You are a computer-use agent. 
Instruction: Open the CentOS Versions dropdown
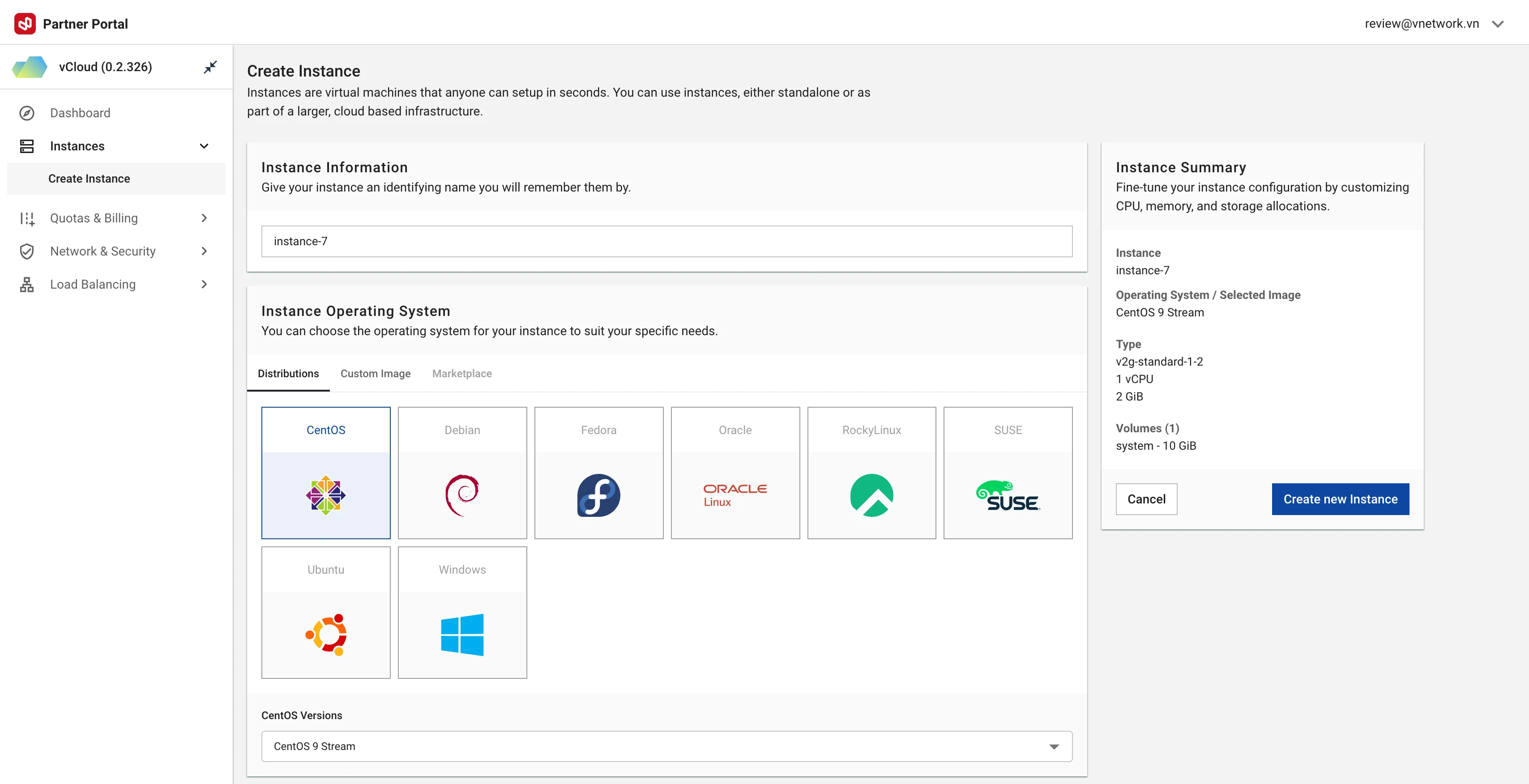click(x=666, y=746)
